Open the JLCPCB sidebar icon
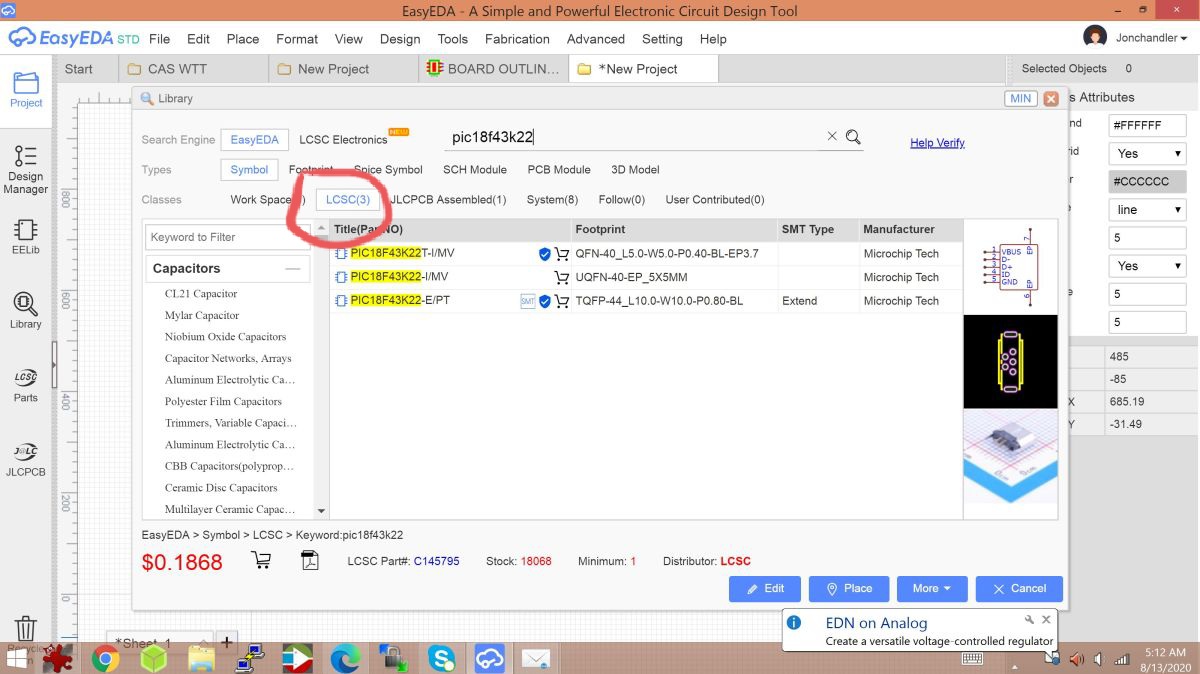This screenshot has width=1200, height=674. tap(26, 459)
